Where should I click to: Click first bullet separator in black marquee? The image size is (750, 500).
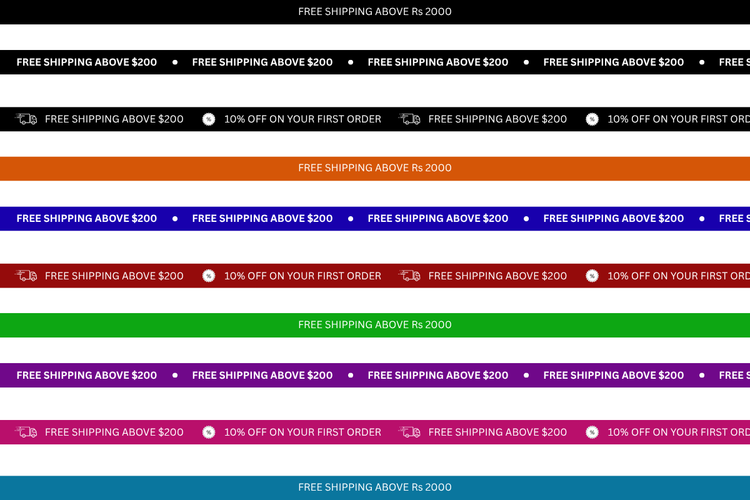(175, 62)
